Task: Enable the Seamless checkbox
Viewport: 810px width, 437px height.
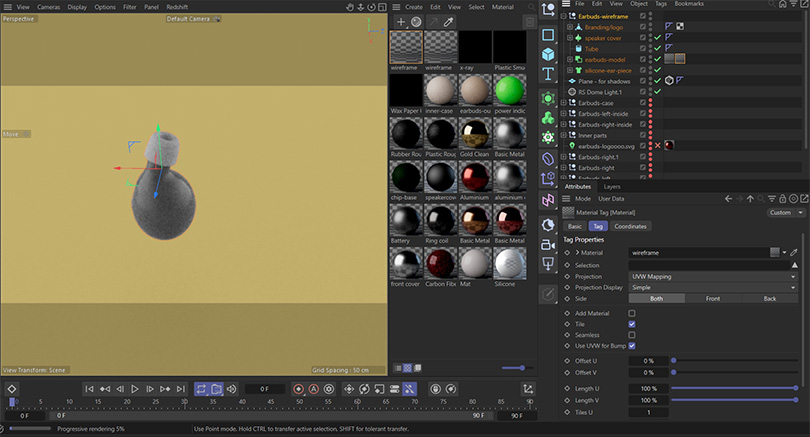Action: 631,335
